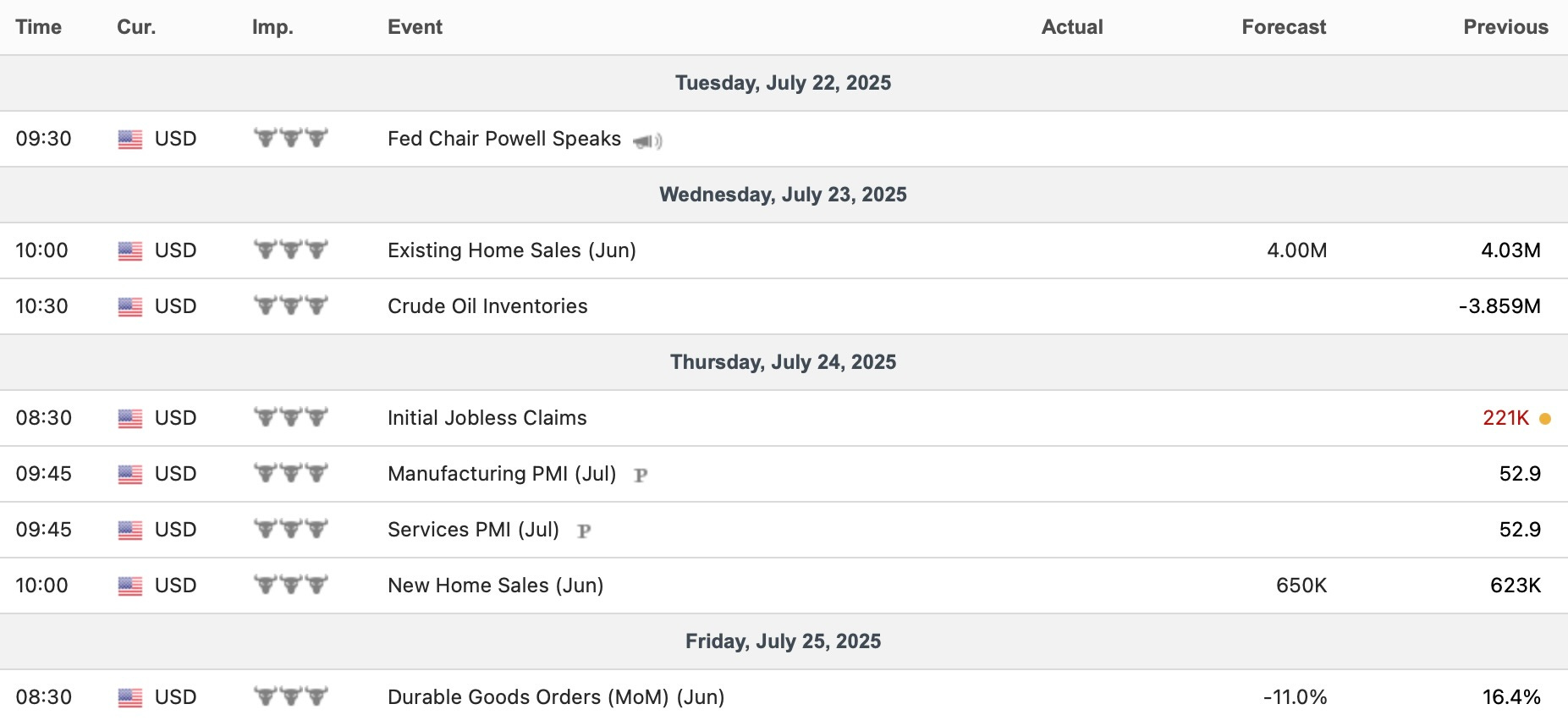Click the Forecast column header
1568x726 pixels.
pos(1283,27)
